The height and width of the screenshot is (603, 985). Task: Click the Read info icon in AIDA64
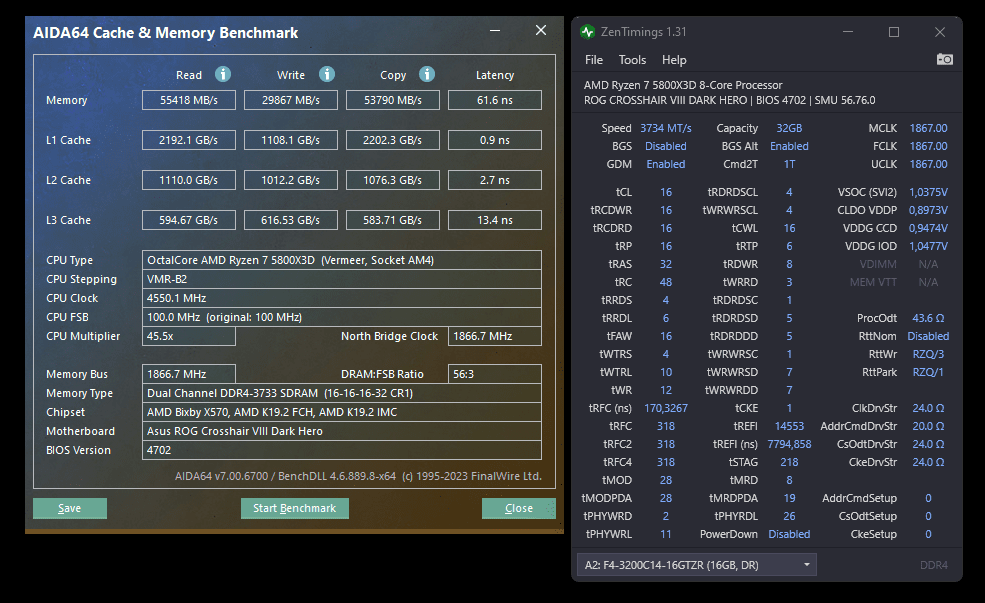222,74
